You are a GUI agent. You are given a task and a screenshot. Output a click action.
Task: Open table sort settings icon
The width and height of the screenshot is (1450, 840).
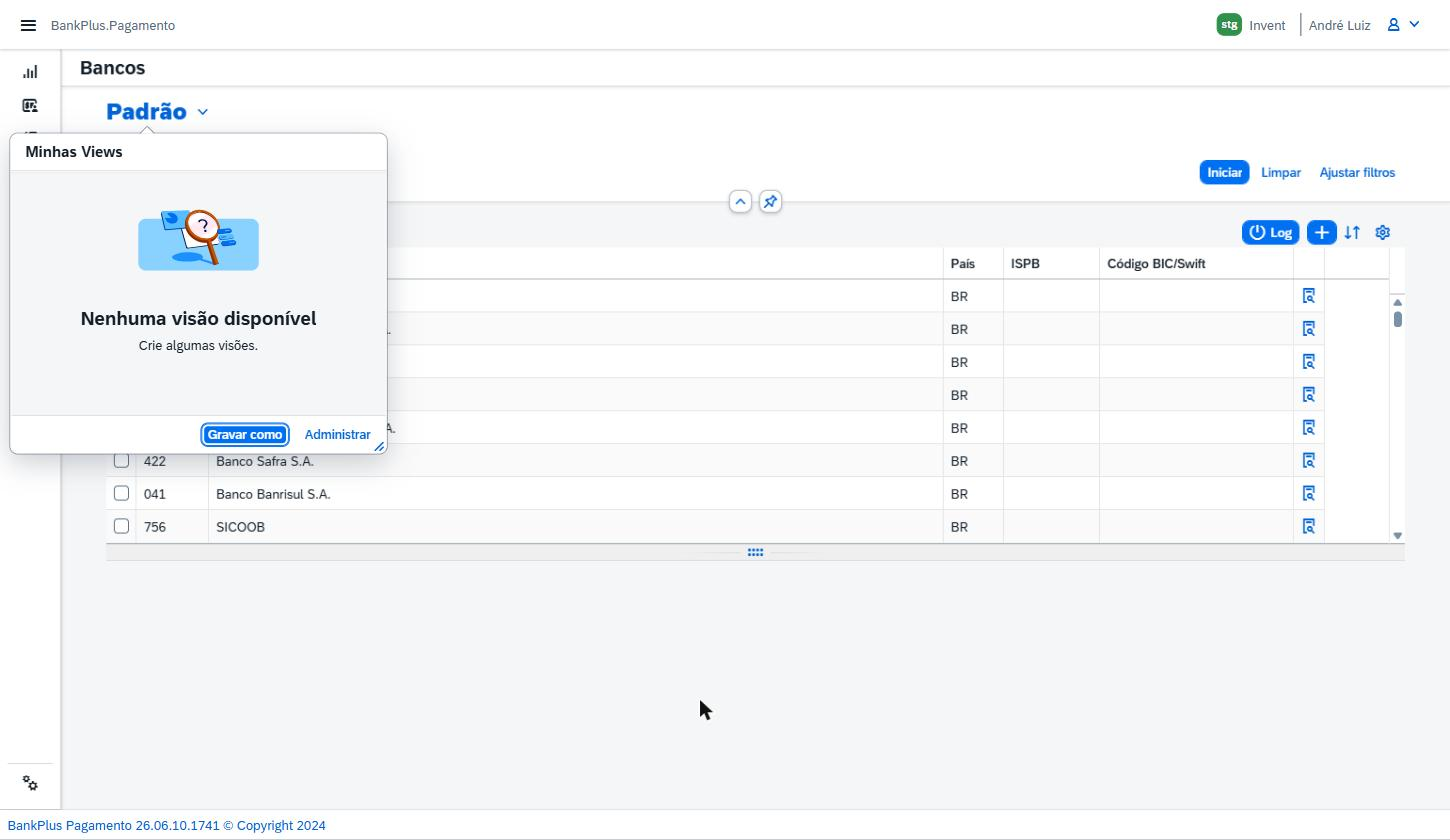pyautogui.click(x=1352, y=232)
